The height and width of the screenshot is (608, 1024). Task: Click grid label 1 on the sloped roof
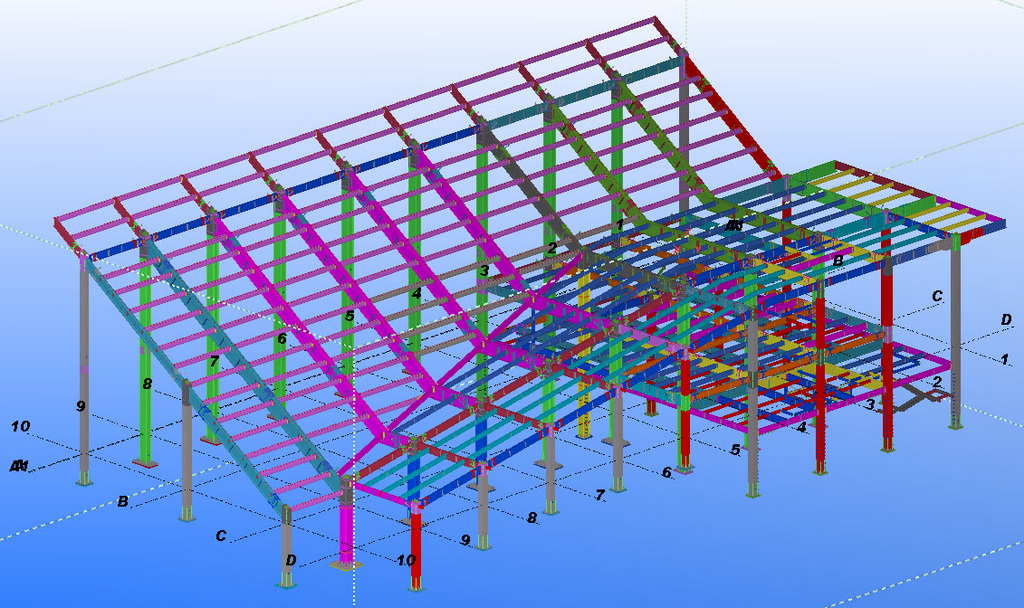click(620, 224)
